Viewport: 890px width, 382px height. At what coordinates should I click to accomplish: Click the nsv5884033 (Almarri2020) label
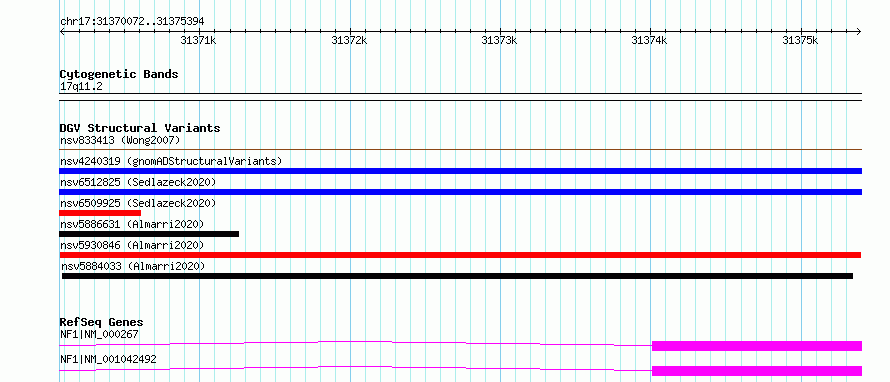coord(133,266)
